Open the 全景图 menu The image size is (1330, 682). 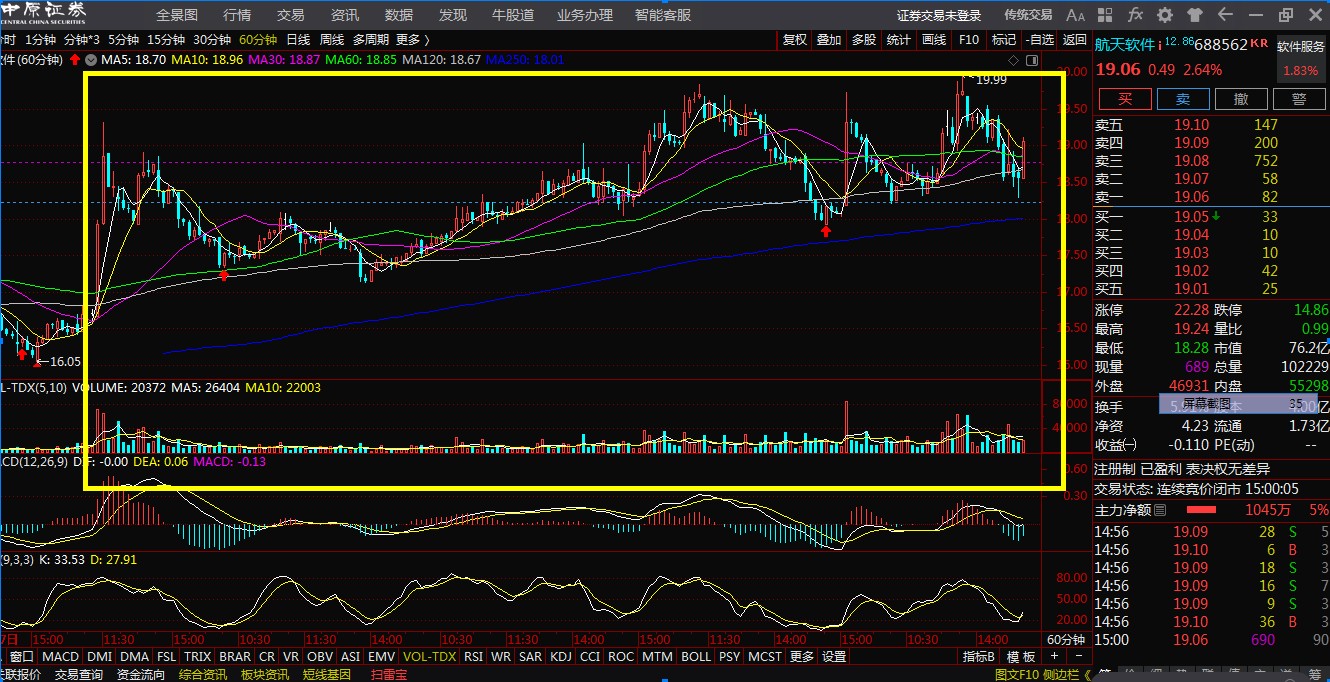tap(177, 15)
